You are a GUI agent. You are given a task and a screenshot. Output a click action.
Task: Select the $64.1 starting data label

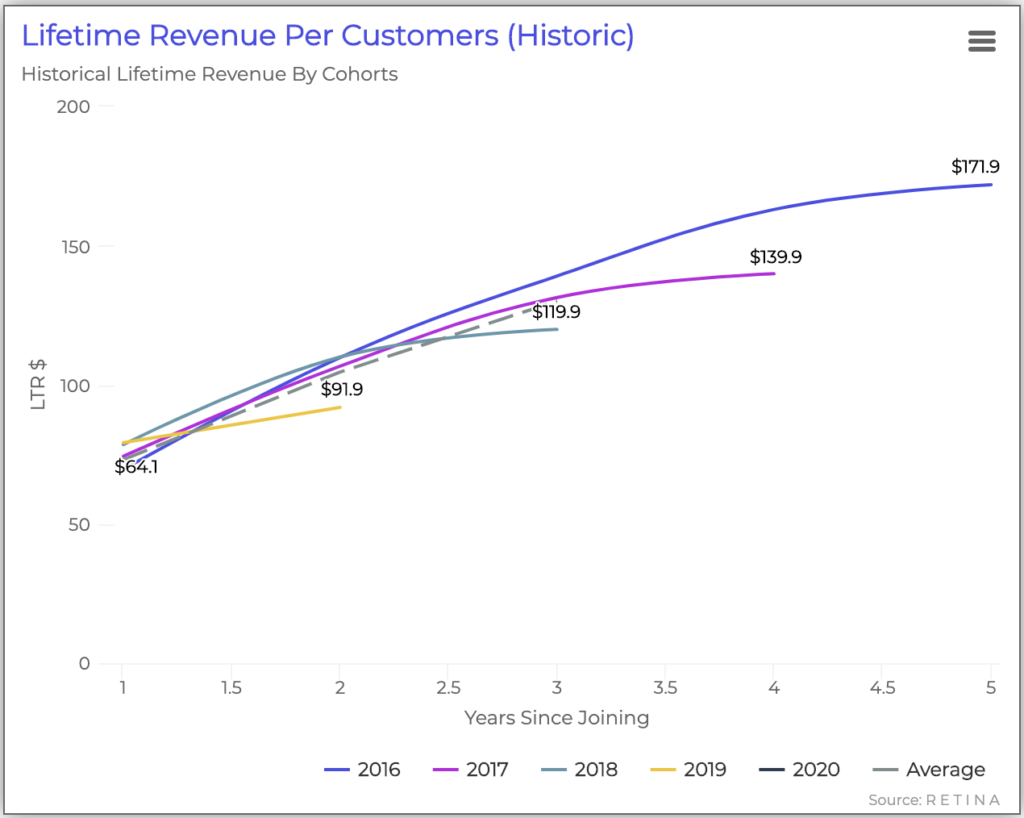click(x=136, y=466)
